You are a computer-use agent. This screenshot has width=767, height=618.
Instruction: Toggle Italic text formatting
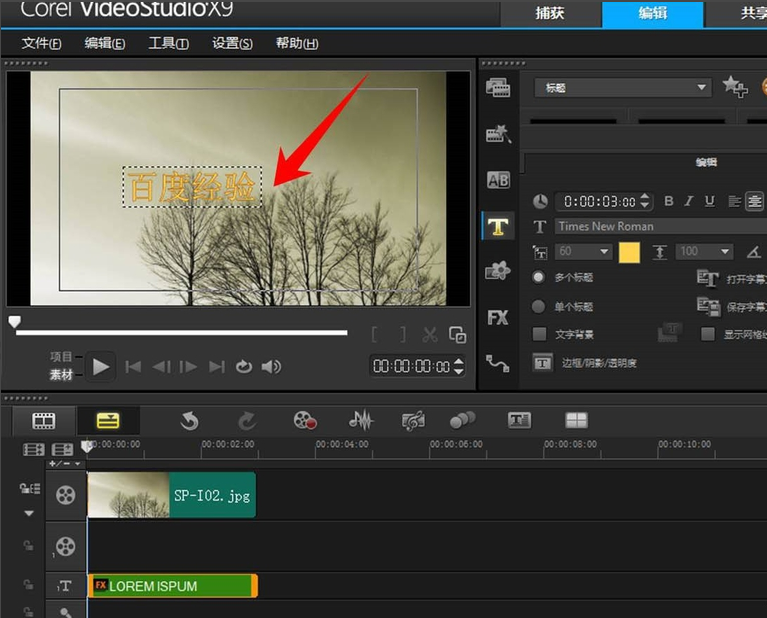tap(689, 201)
